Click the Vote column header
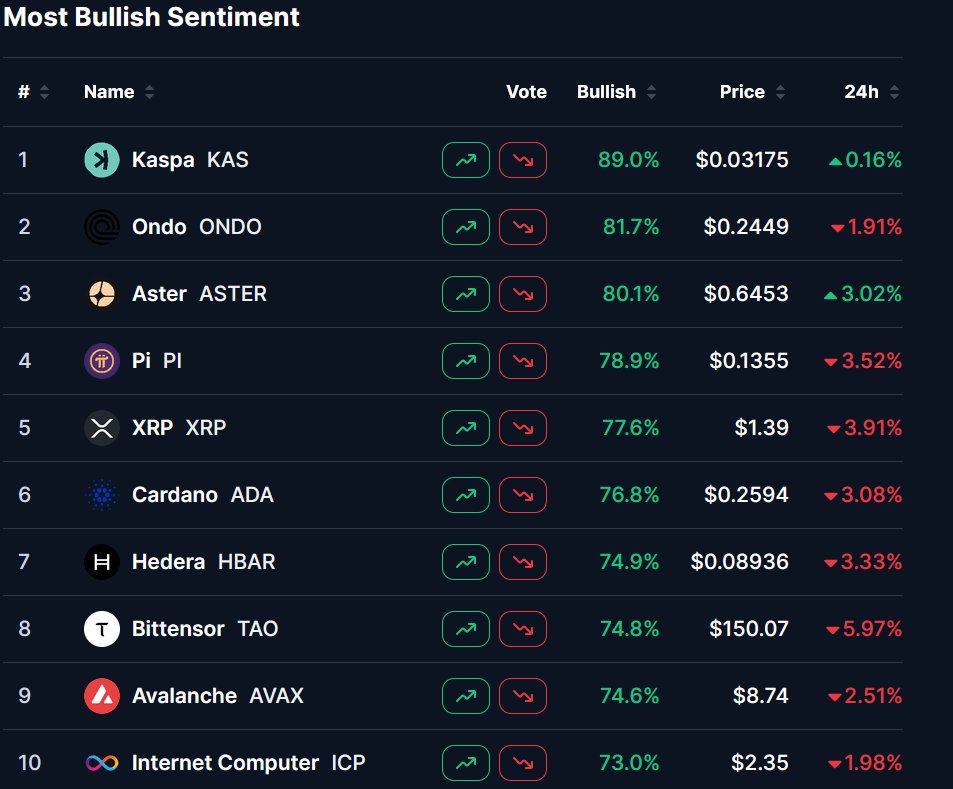This screenshot has height=789, width=953. 526,92
